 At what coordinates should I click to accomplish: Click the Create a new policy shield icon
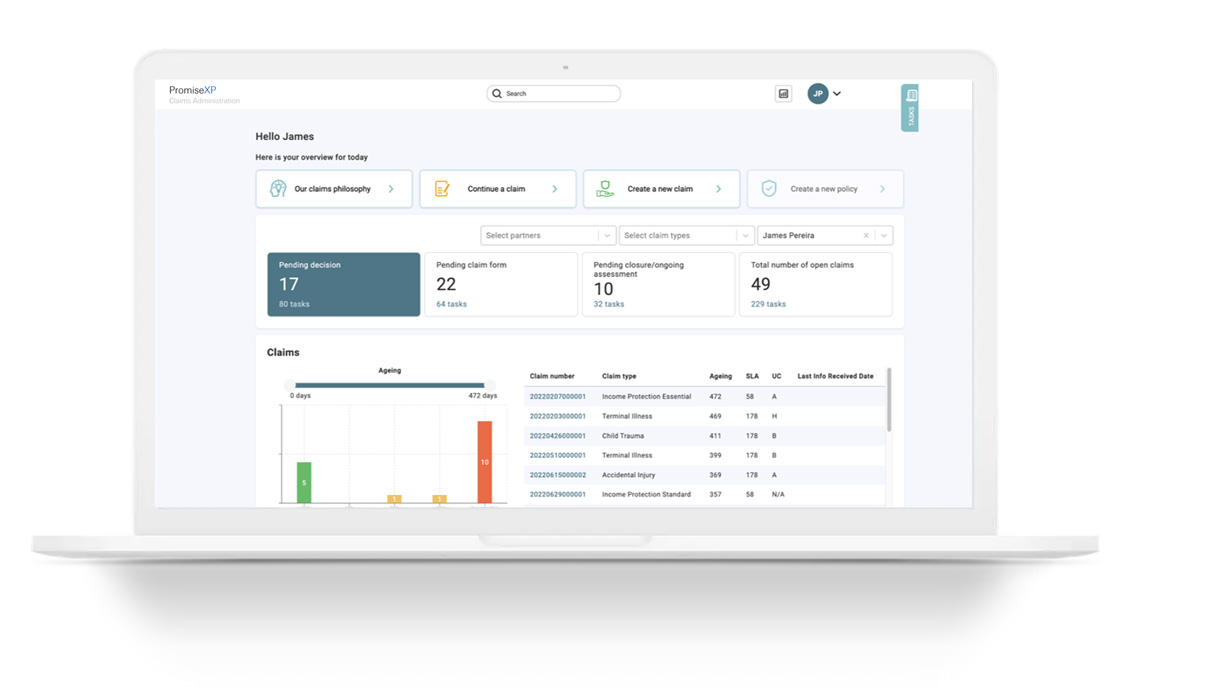tap(769, 189)
